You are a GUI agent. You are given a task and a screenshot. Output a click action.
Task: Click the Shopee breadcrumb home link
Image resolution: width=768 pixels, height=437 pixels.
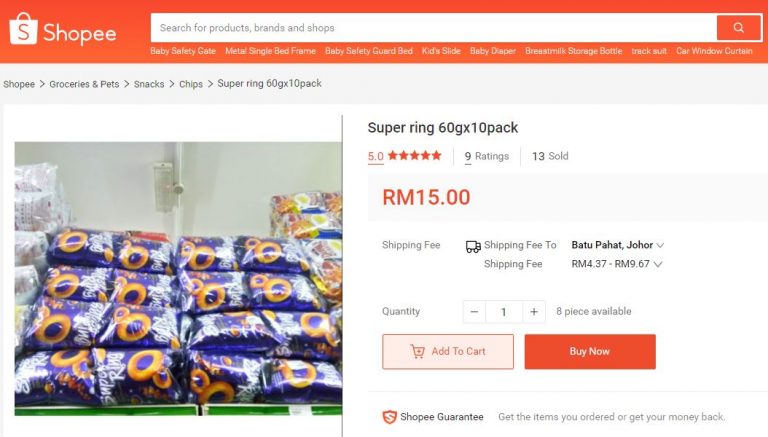[x=19, y=84]
